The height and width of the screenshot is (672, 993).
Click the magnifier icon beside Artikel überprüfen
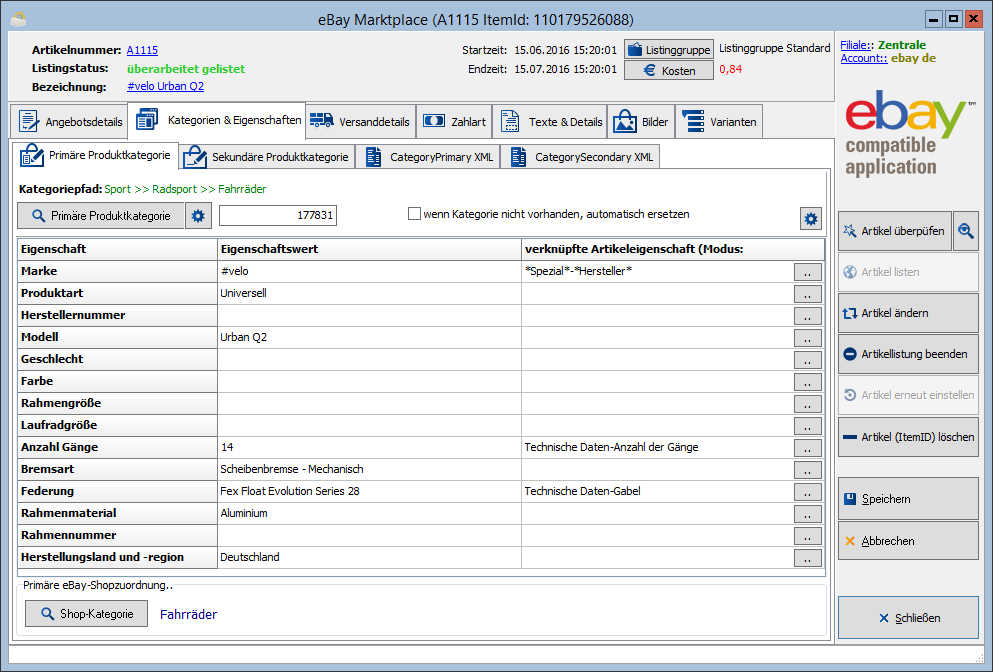(x=966, y=231)
